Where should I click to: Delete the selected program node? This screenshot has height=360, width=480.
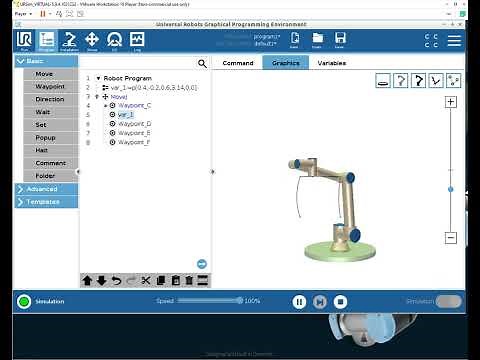pos(189,281)
